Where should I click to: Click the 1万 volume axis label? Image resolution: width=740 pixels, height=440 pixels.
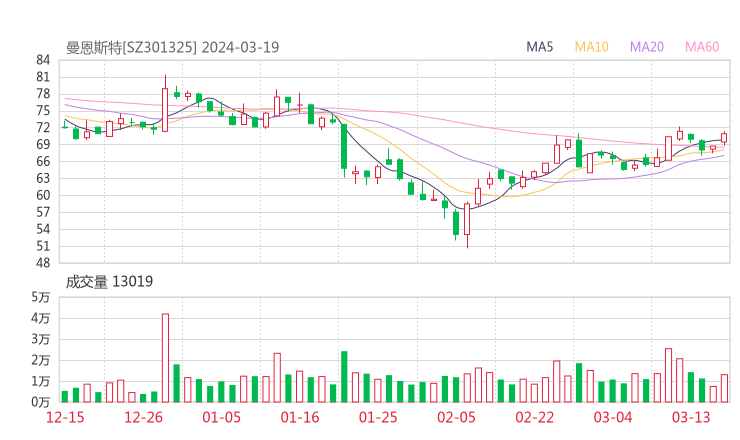click(41, 381)
